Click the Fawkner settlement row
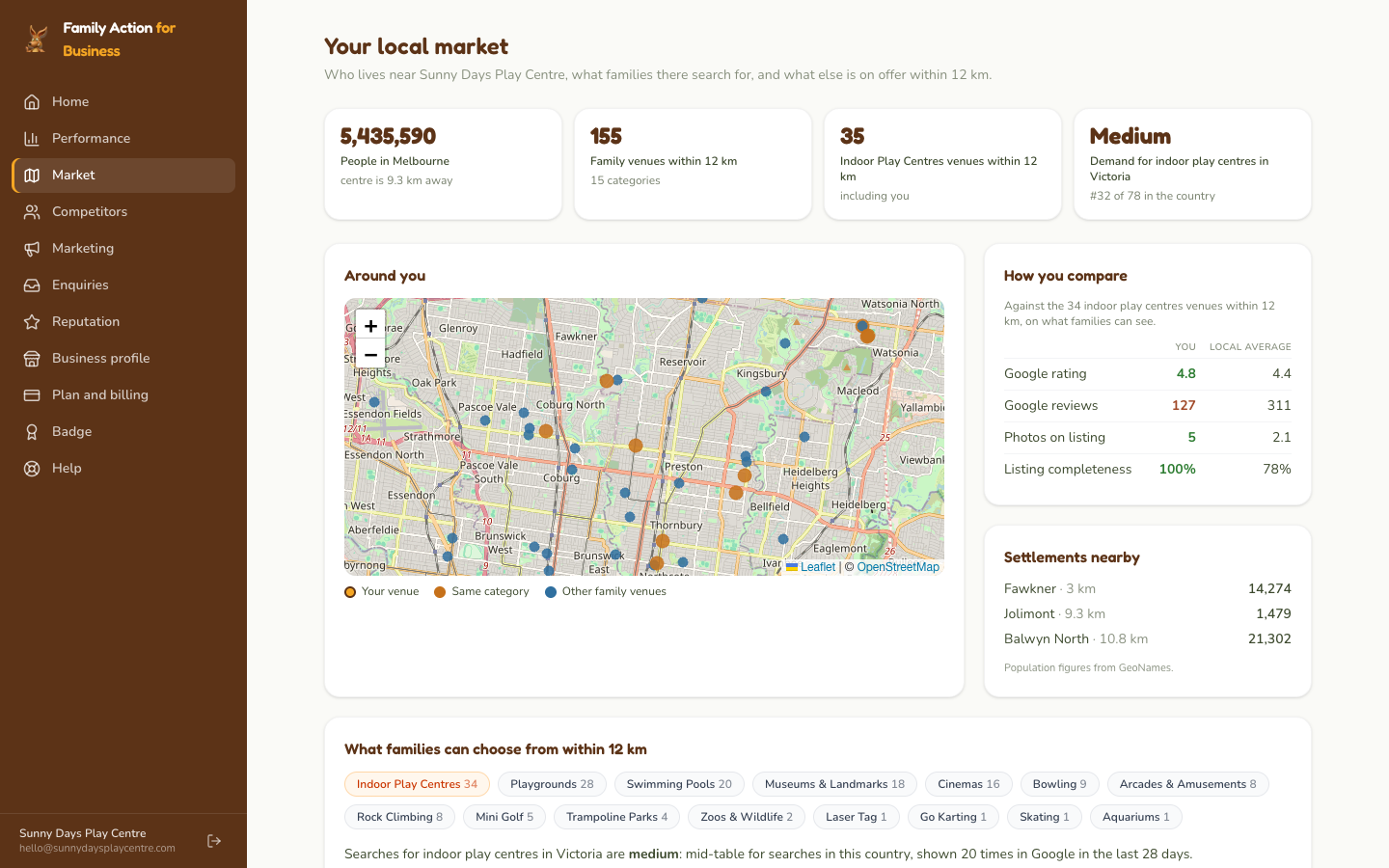 point(1147,588)
